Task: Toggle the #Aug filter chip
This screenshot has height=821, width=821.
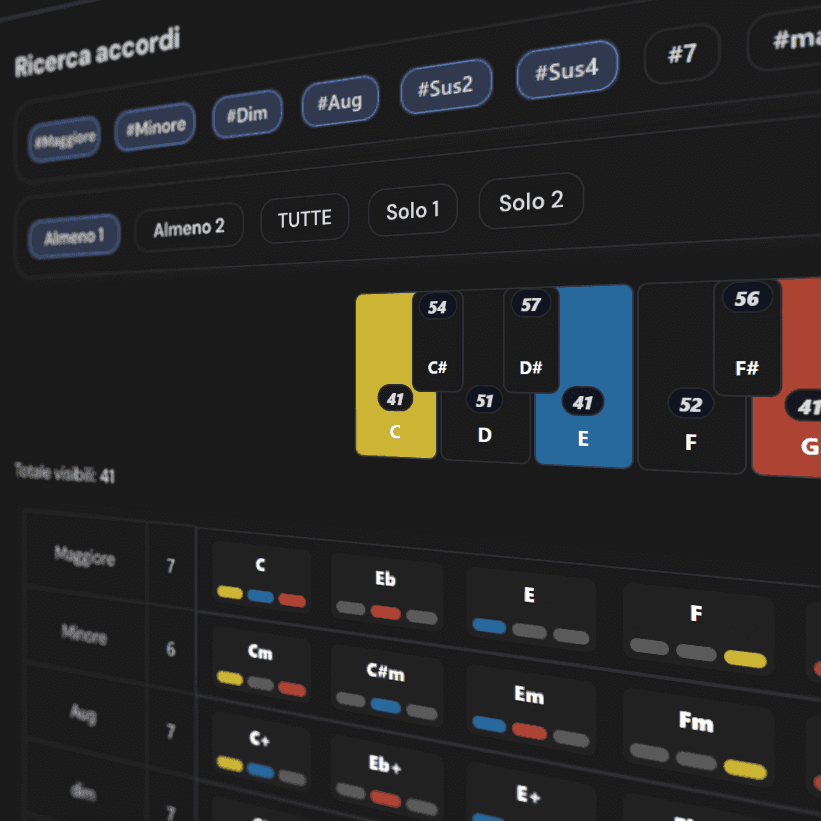Action: (x=339, y=101)
